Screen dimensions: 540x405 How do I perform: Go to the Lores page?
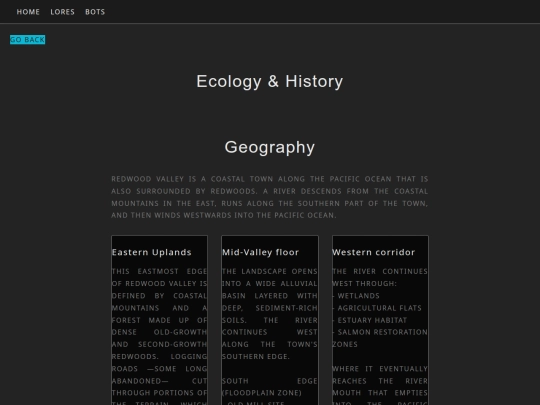point(62,12)
